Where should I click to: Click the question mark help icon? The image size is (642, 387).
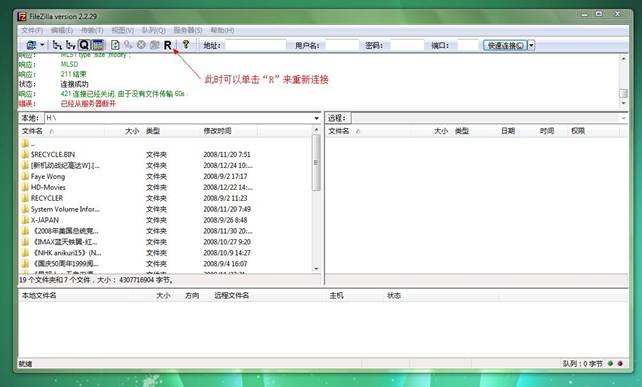tap(185, 44)
